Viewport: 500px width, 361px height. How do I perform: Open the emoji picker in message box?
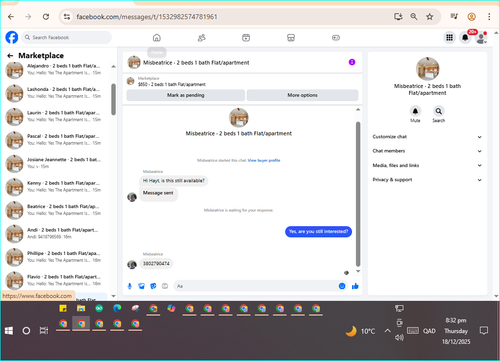pyautogui.click(x=342, y=286)
